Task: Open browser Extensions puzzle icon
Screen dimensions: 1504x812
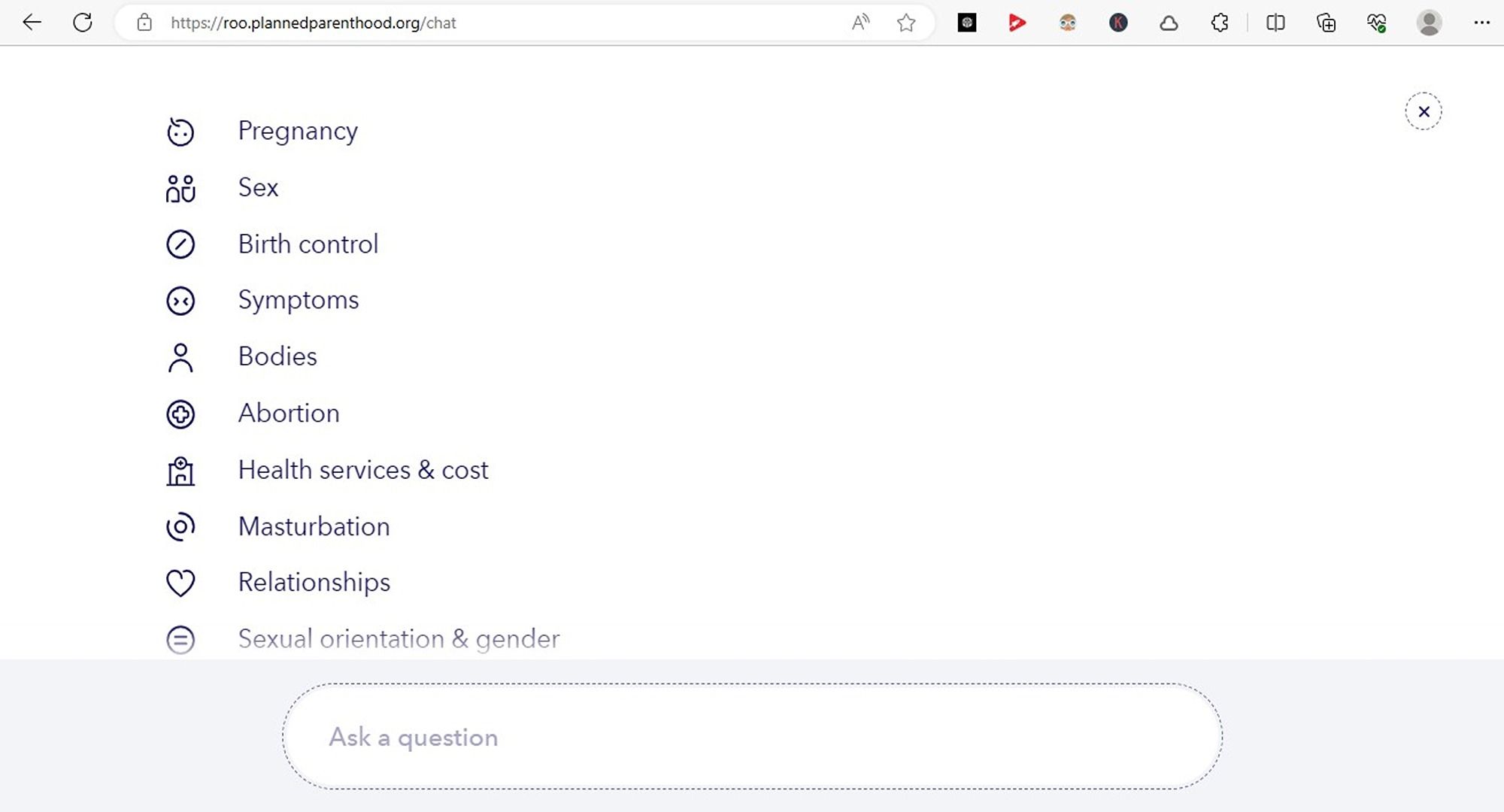Action: pyautogui.click(x=1220, y=23)
